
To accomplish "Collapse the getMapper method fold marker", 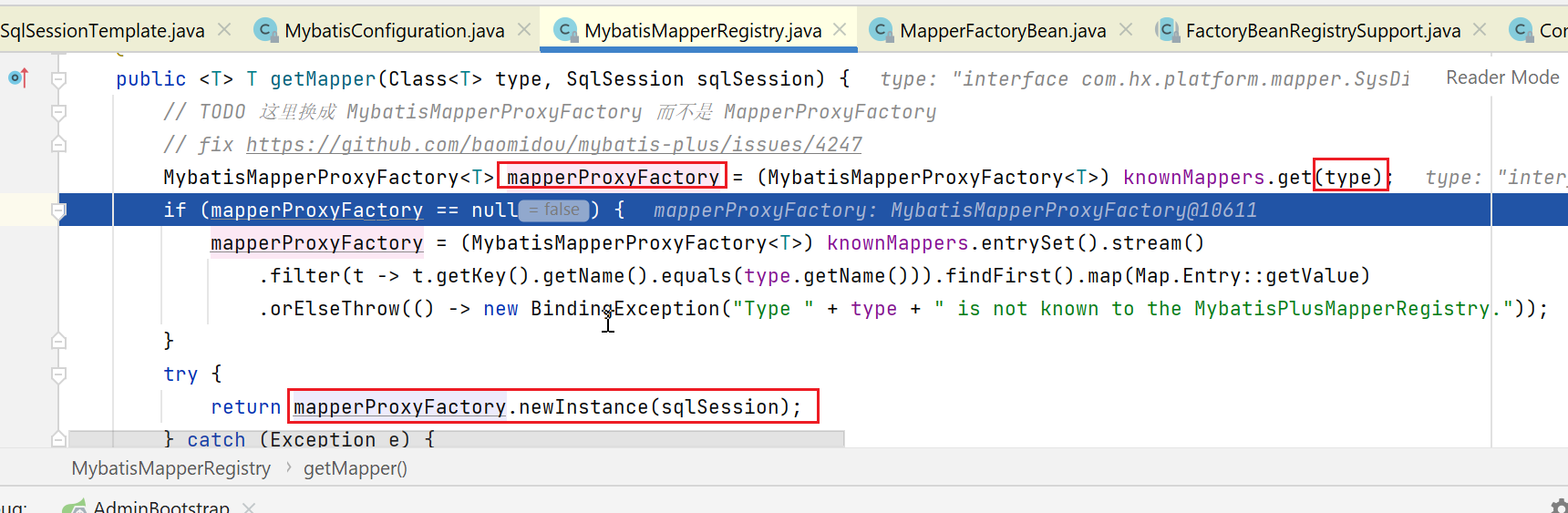I will (58, 79).
